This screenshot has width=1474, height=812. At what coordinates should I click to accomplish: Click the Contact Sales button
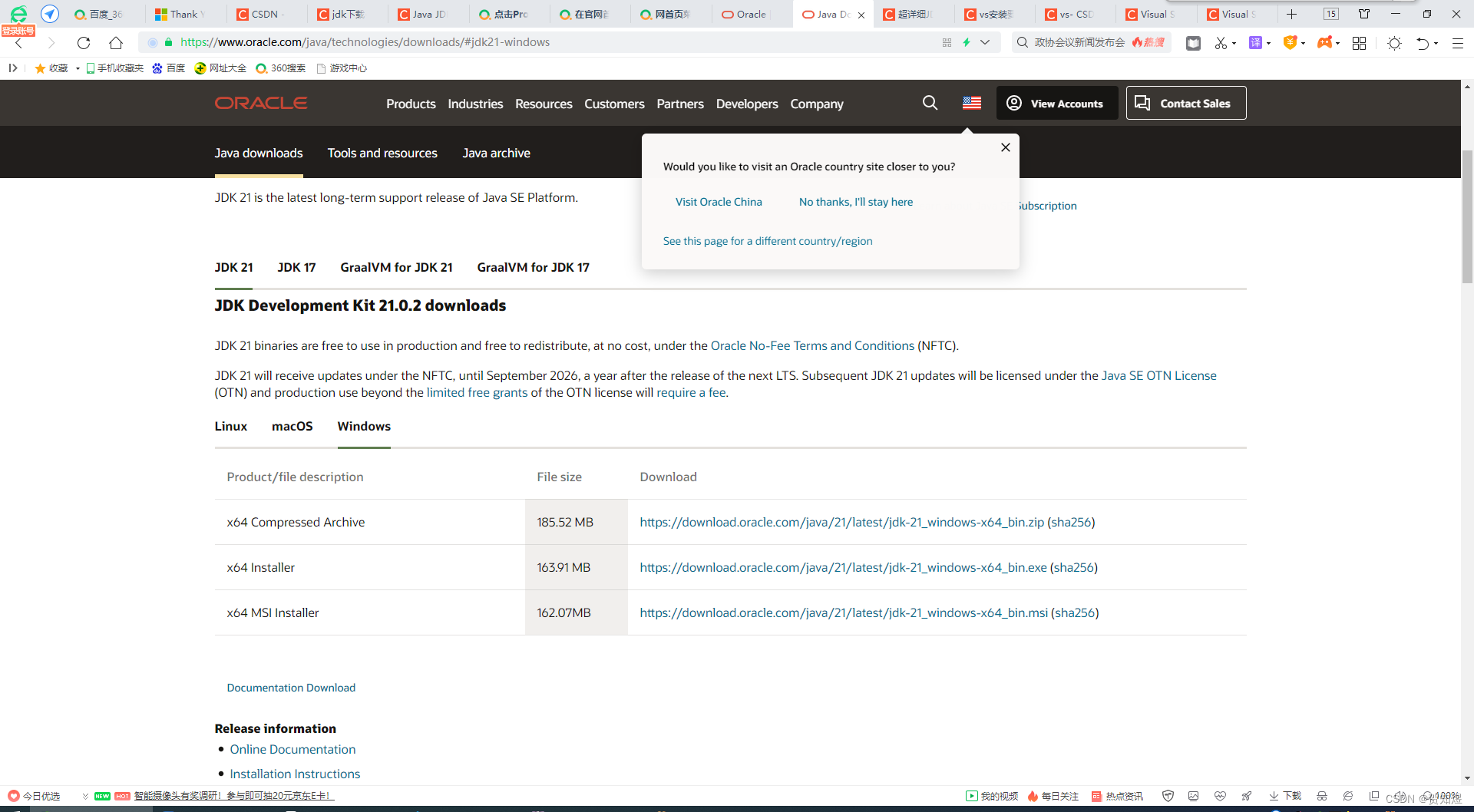click(1186, 103)
